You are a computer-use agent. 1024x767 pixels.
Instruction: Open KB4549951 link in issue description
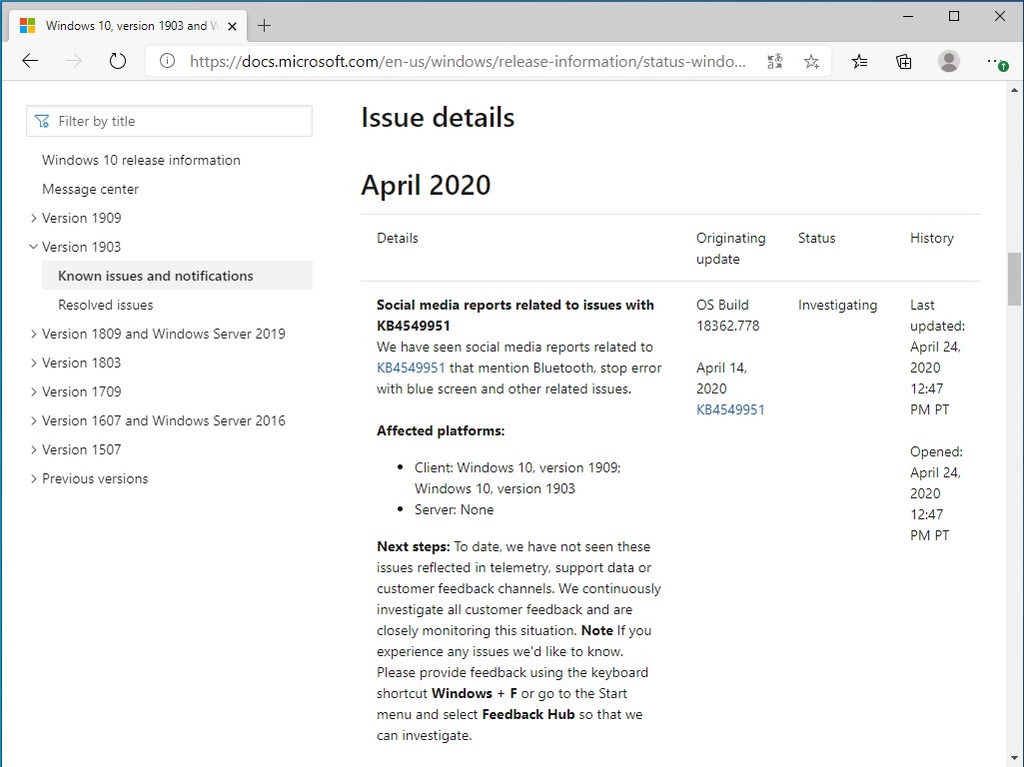(x=410, y=368)
